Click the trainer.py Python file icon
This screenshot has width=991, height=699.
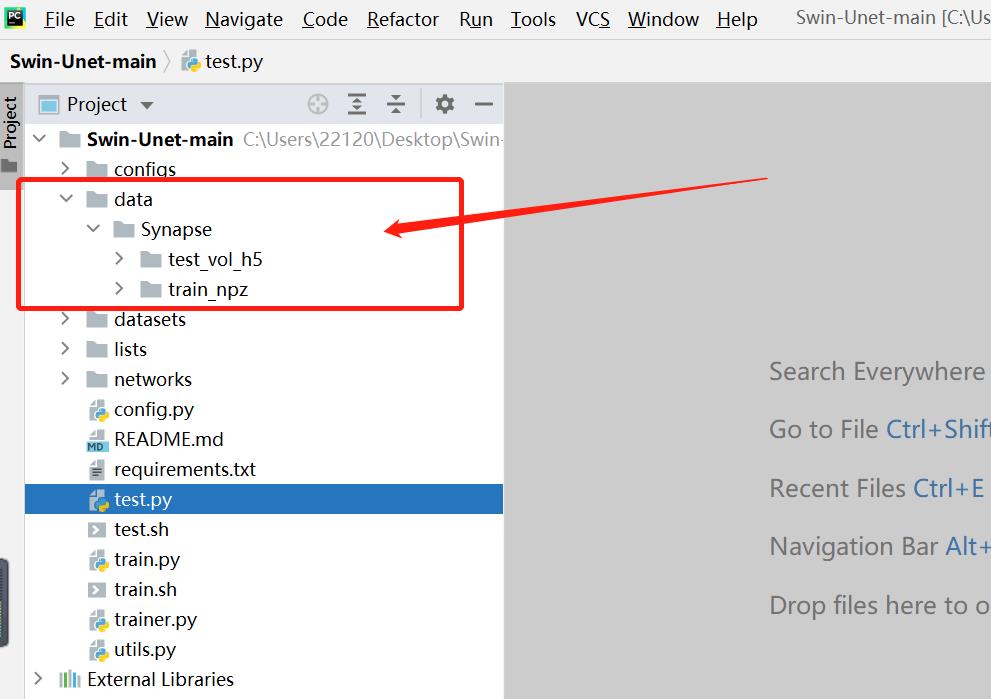98,620
